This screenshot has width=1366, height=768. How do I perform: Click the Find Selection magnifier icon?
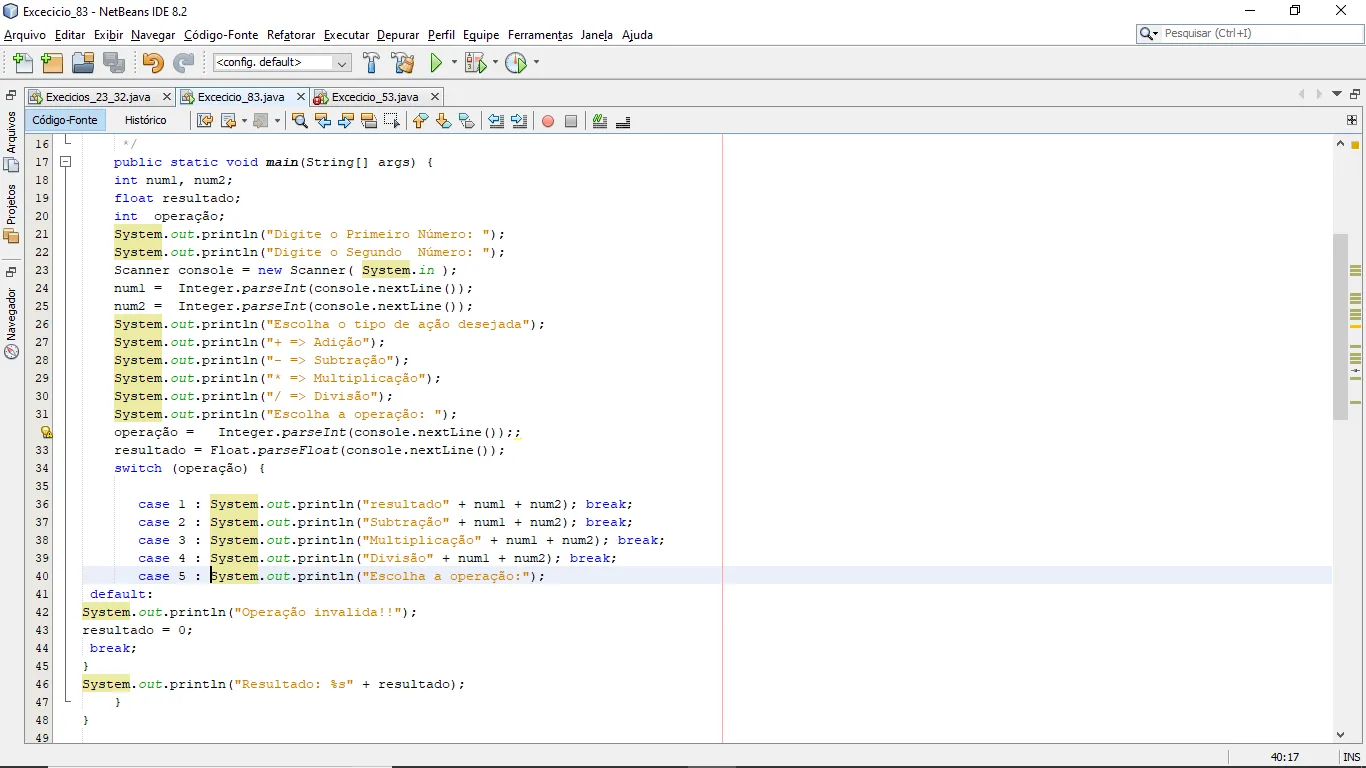click(299, 121)
